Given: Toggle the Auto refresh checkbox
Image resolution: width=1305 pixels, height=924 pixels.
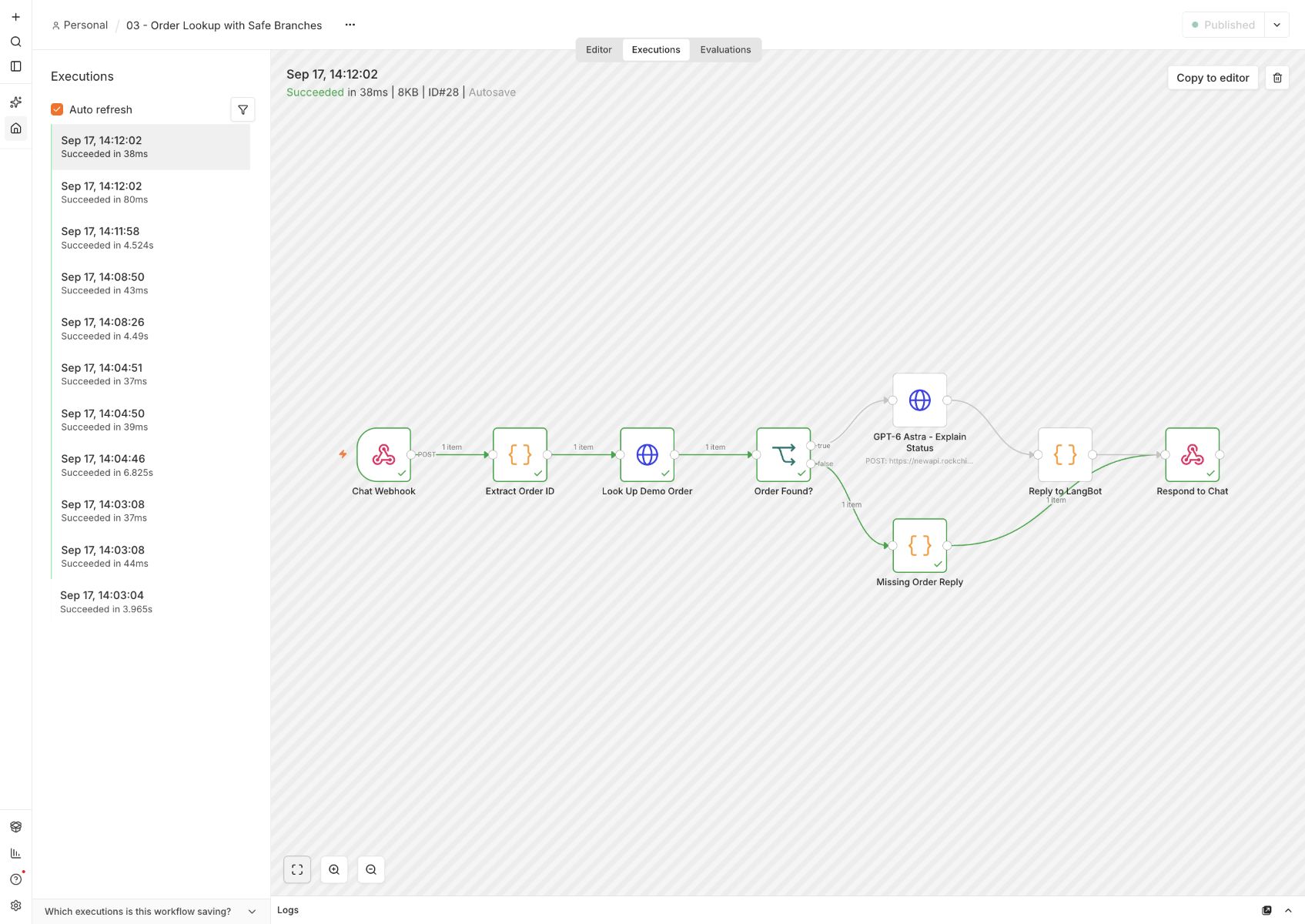Looking at the screenshot, I should (x=57, y=109).
